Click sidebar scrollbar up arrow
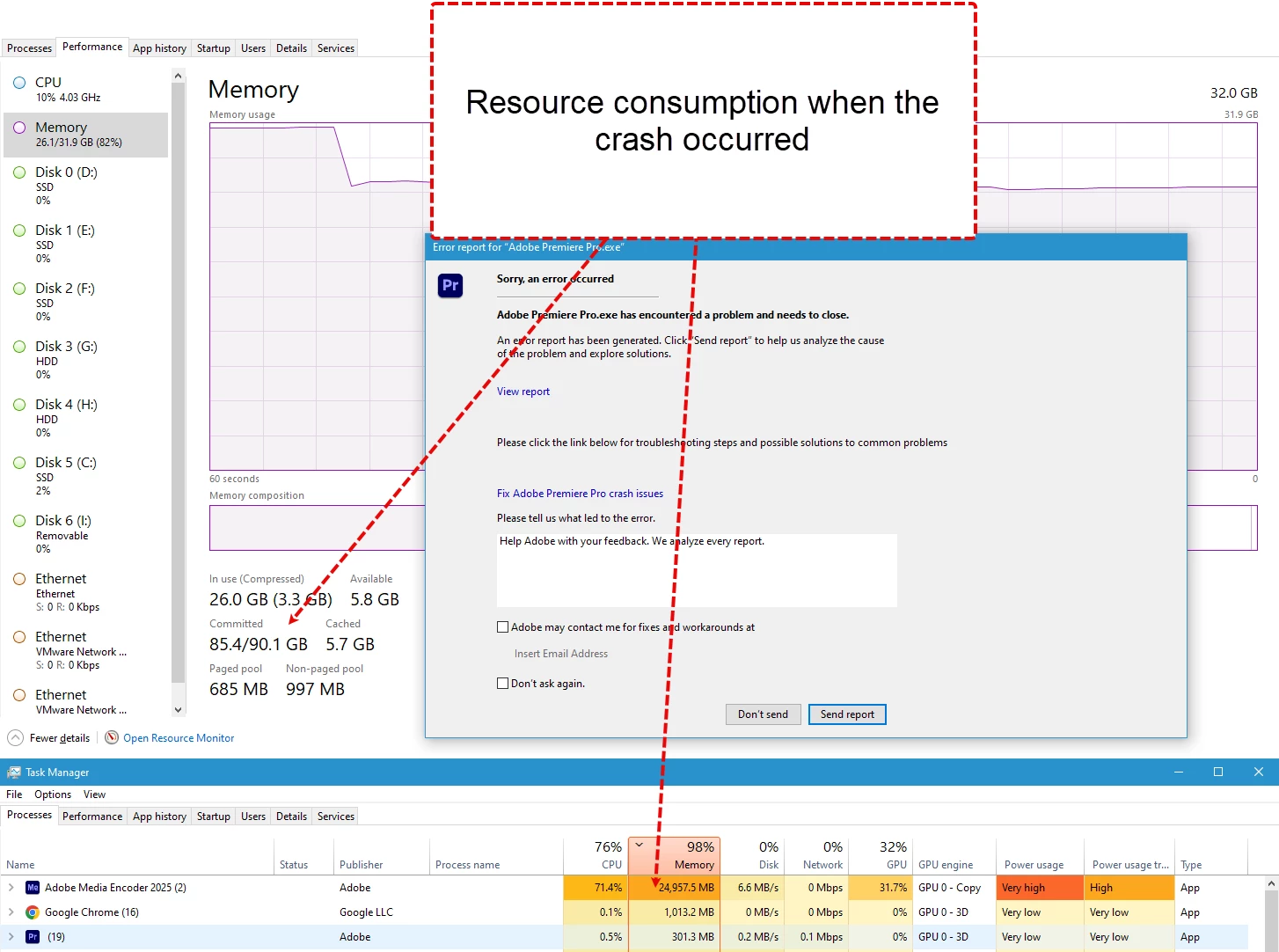This screenshot has width=1279, height=952. coord(179,77)
